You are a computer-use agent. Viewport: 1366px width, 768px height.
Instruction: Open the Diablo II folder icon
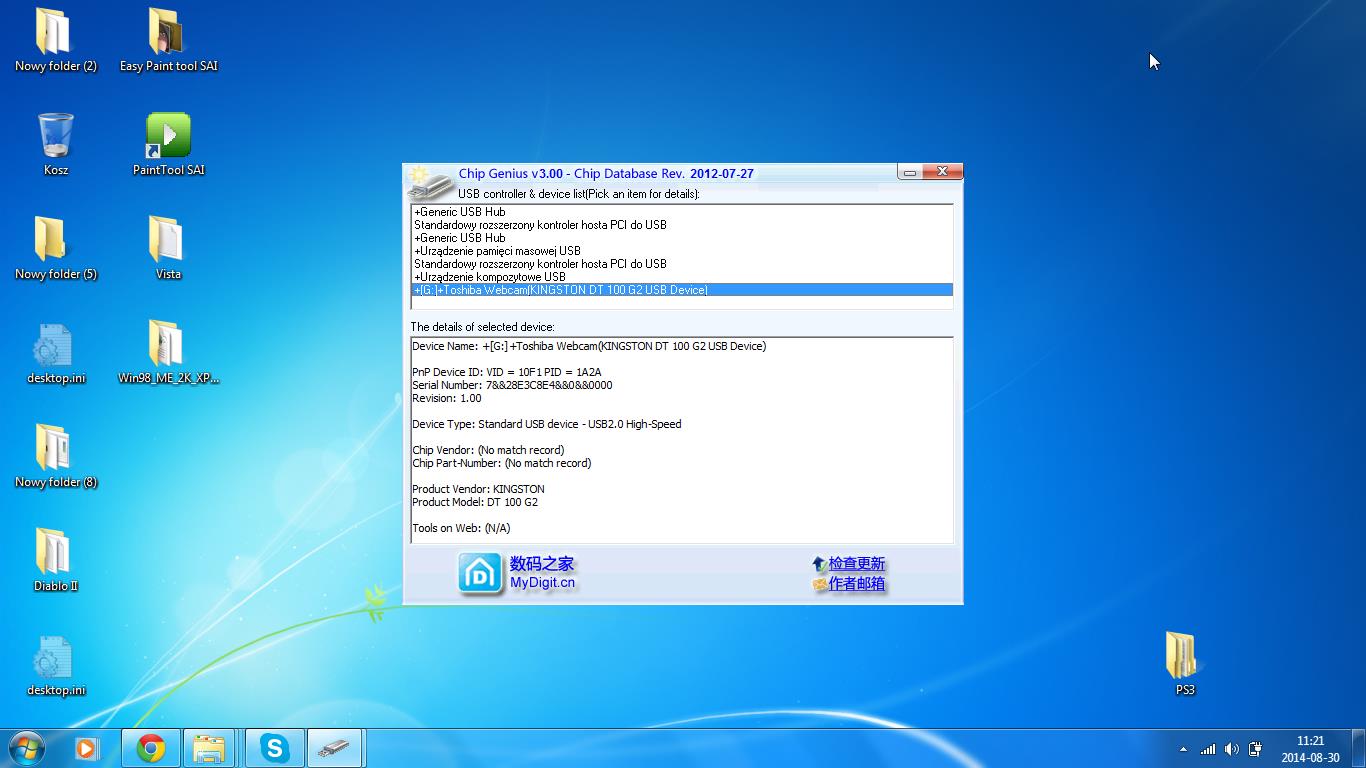(x=56, y=561)
